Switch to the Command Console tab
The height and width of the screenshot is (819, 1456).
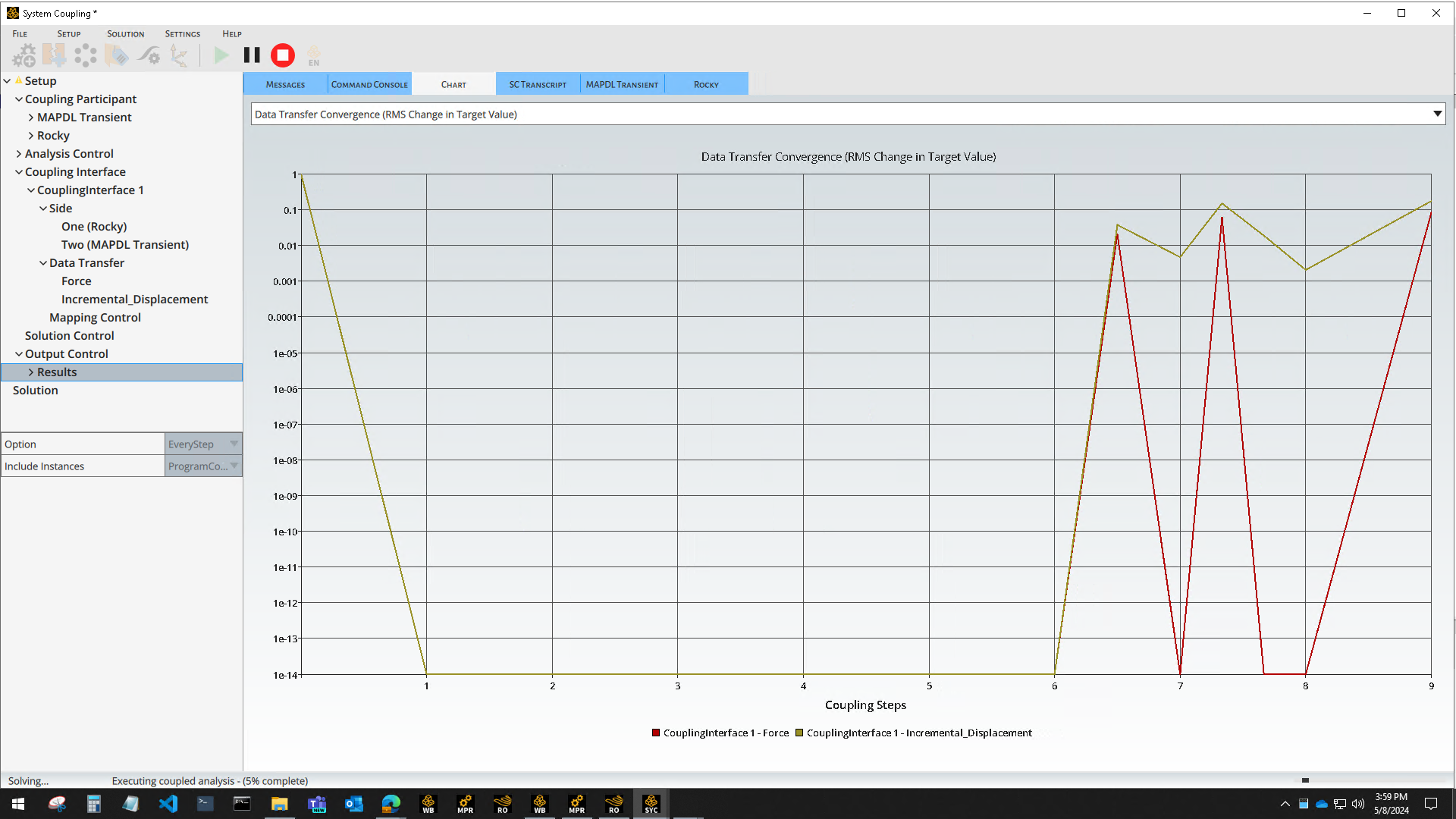pos(369,83)
